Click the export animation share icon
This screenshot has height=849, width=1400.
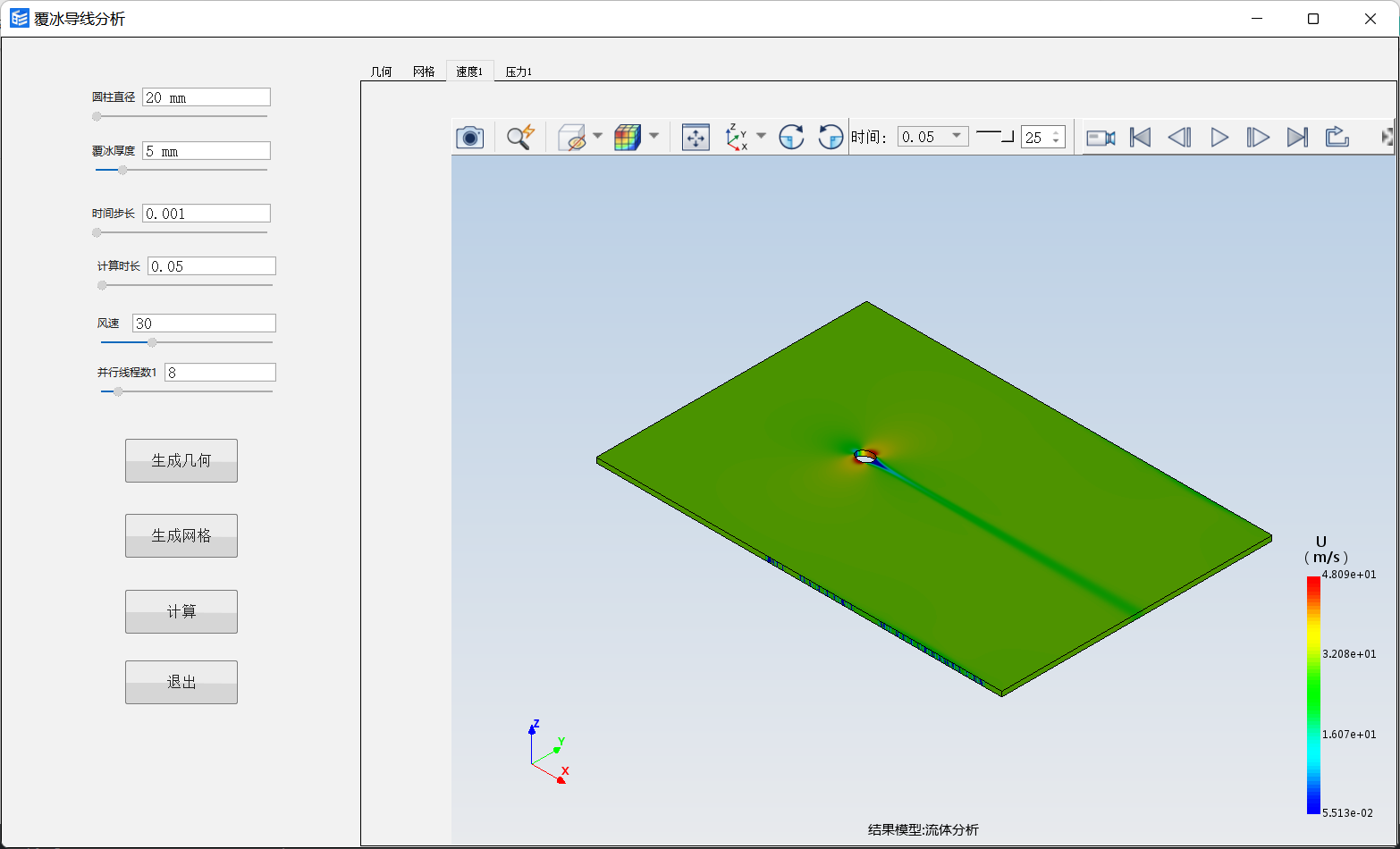click(1337, 137)
